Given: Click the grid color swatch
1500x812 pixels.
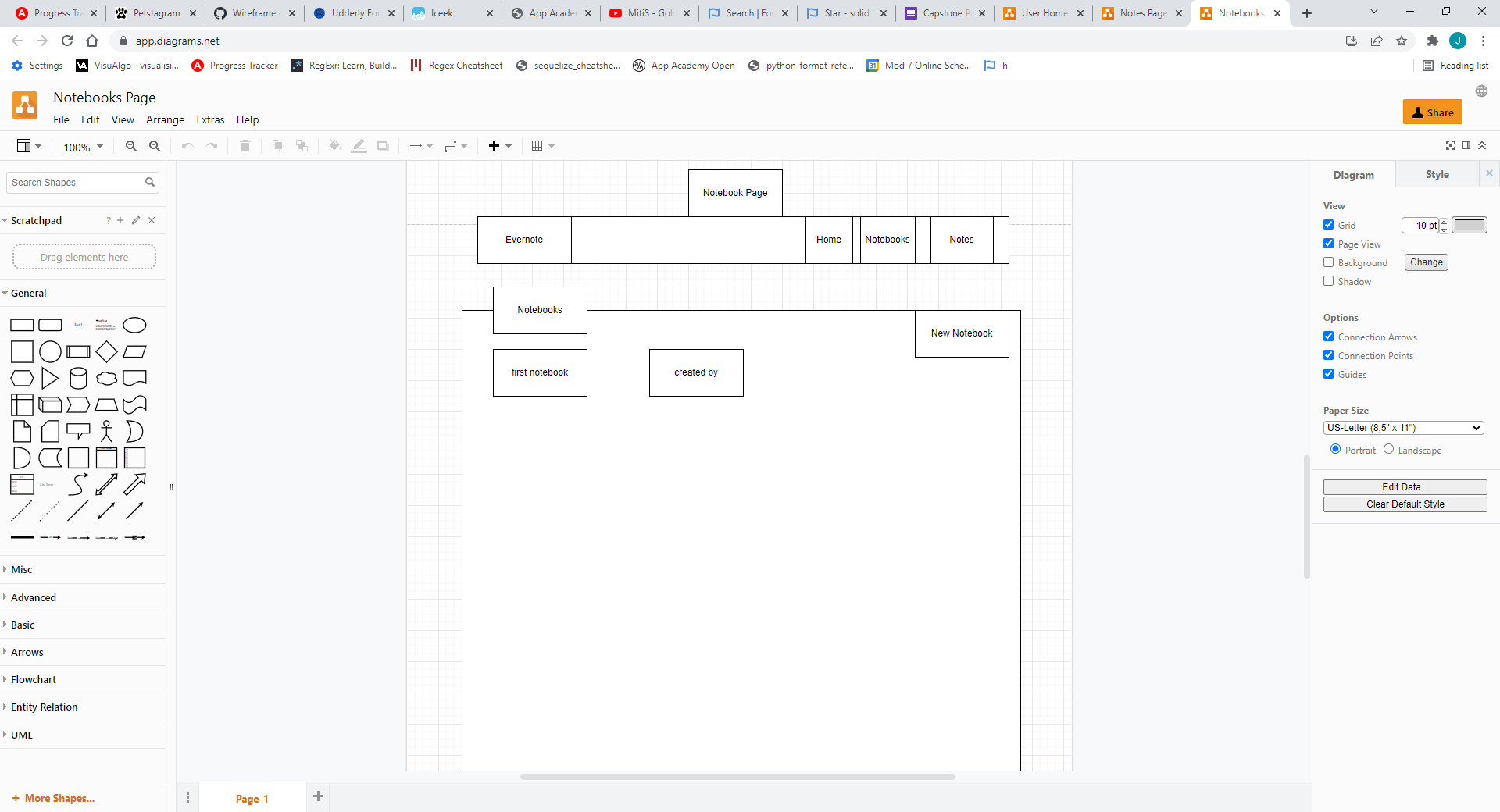Looking at the screenshot, I should tap(1470, 225).
